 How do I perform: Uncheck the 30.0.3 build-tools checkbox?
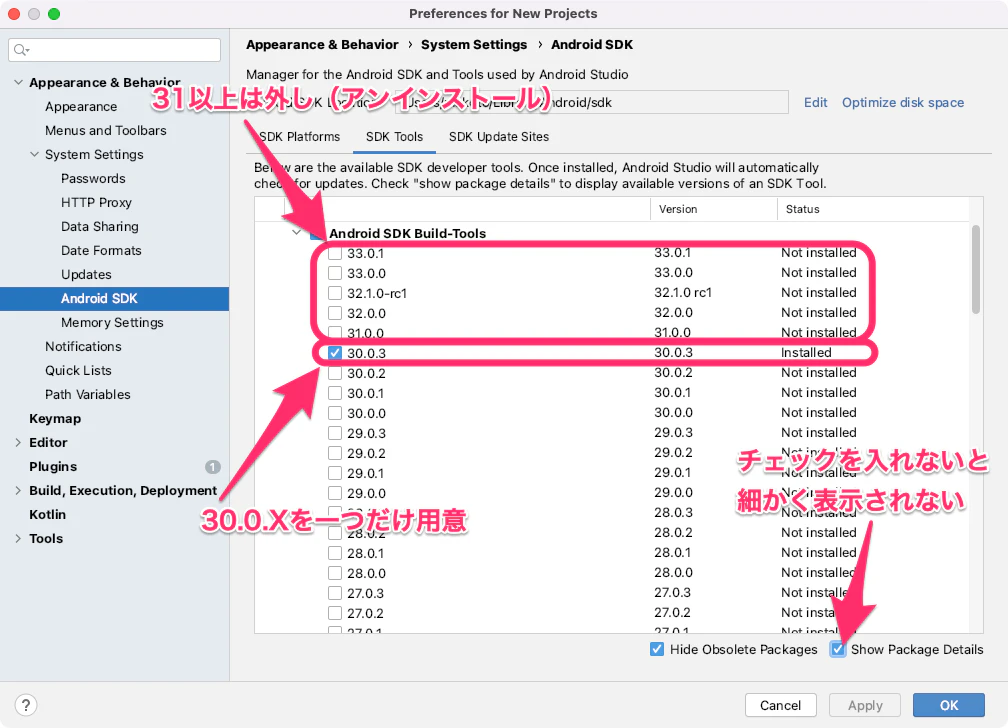tap(335, 353)
